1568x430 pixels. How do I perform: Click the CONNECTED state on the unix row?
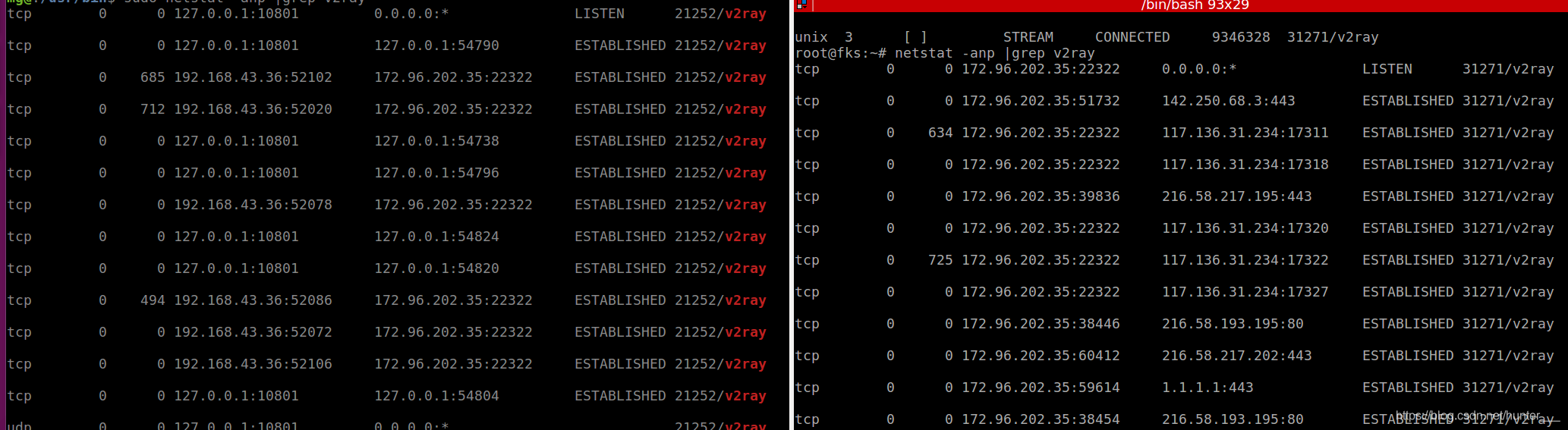click(x=1132, y=37)
